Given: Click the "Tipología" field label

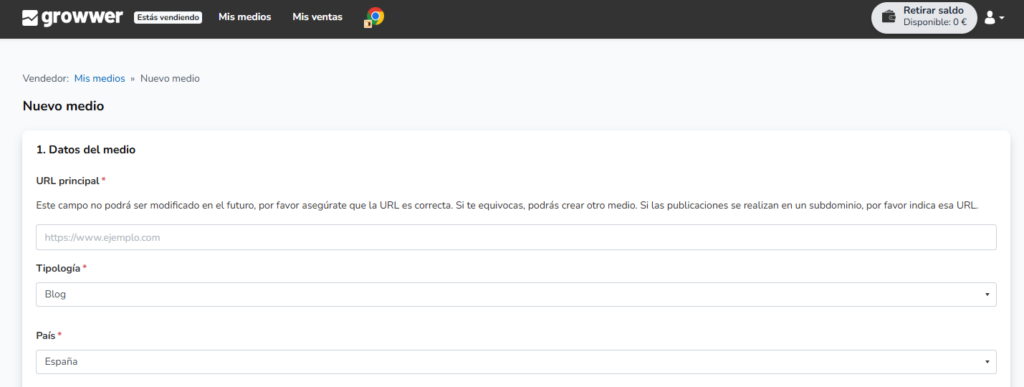Looking at the screenshot, I should 58,268.
